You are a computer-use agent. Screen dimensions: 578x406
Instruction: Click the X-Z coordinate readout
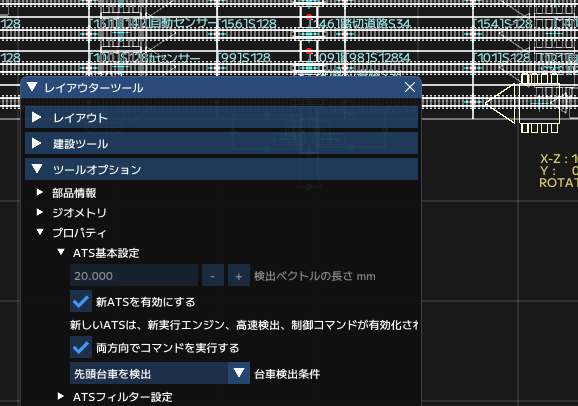(x=558, y=159)
